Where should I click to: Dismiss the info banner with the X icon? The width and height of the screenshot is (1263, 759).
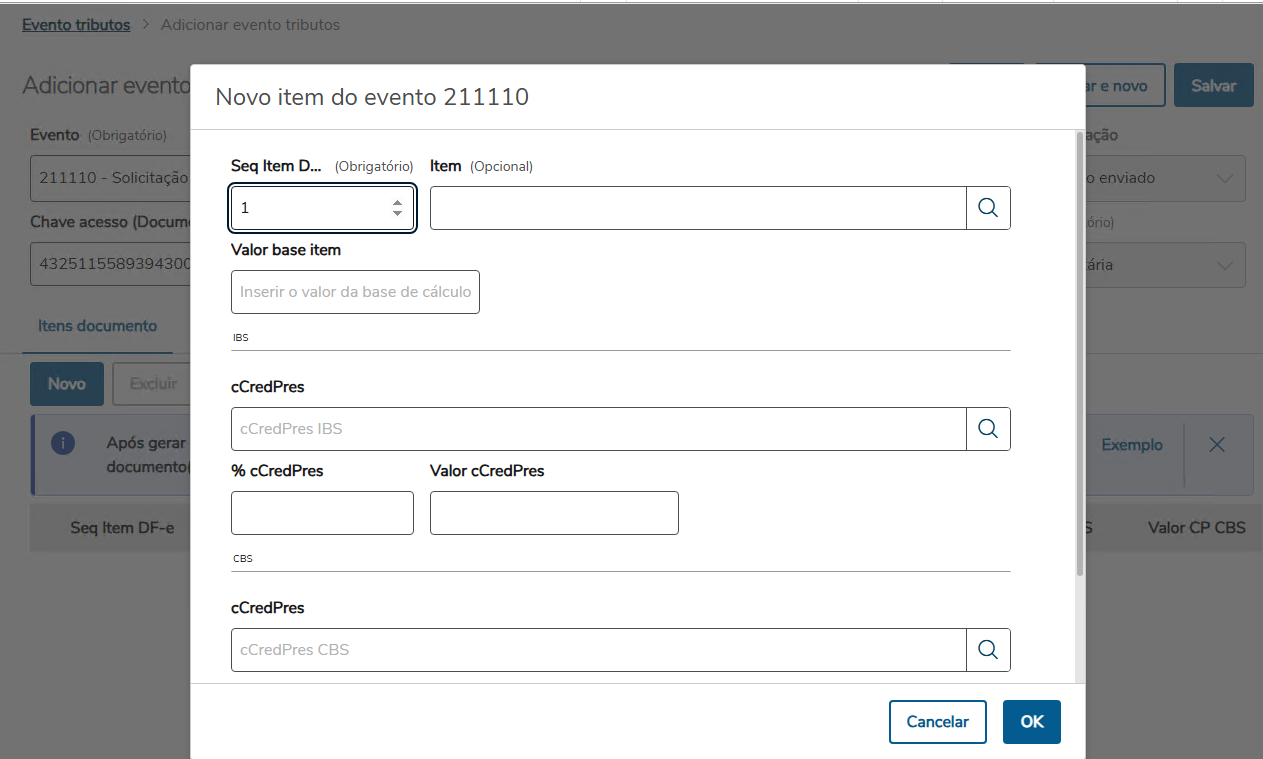(1217, 445)
